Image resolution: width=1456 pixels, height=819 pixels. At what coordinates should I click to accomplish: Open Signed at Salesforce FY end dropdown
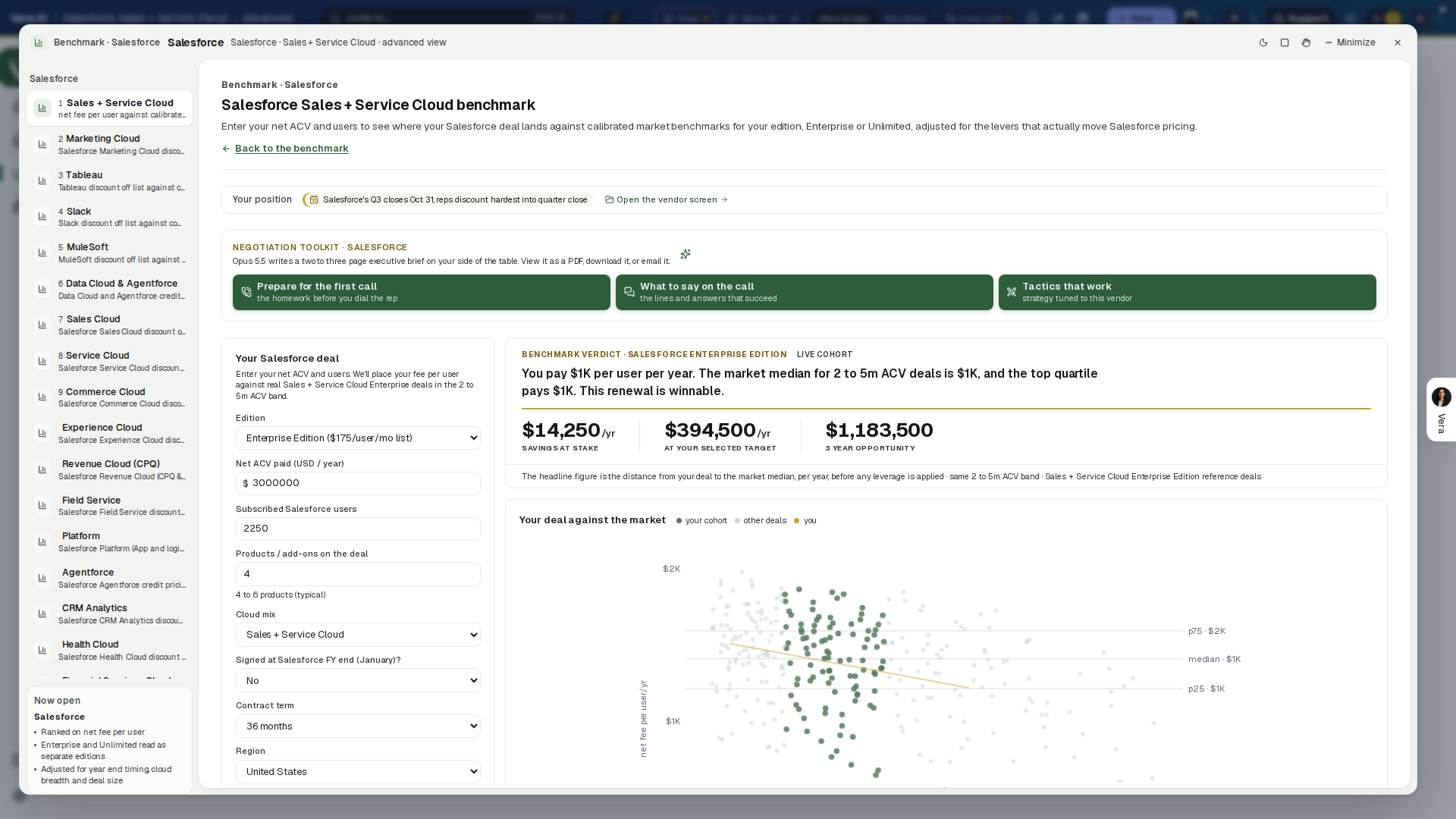tap(358, 681)
